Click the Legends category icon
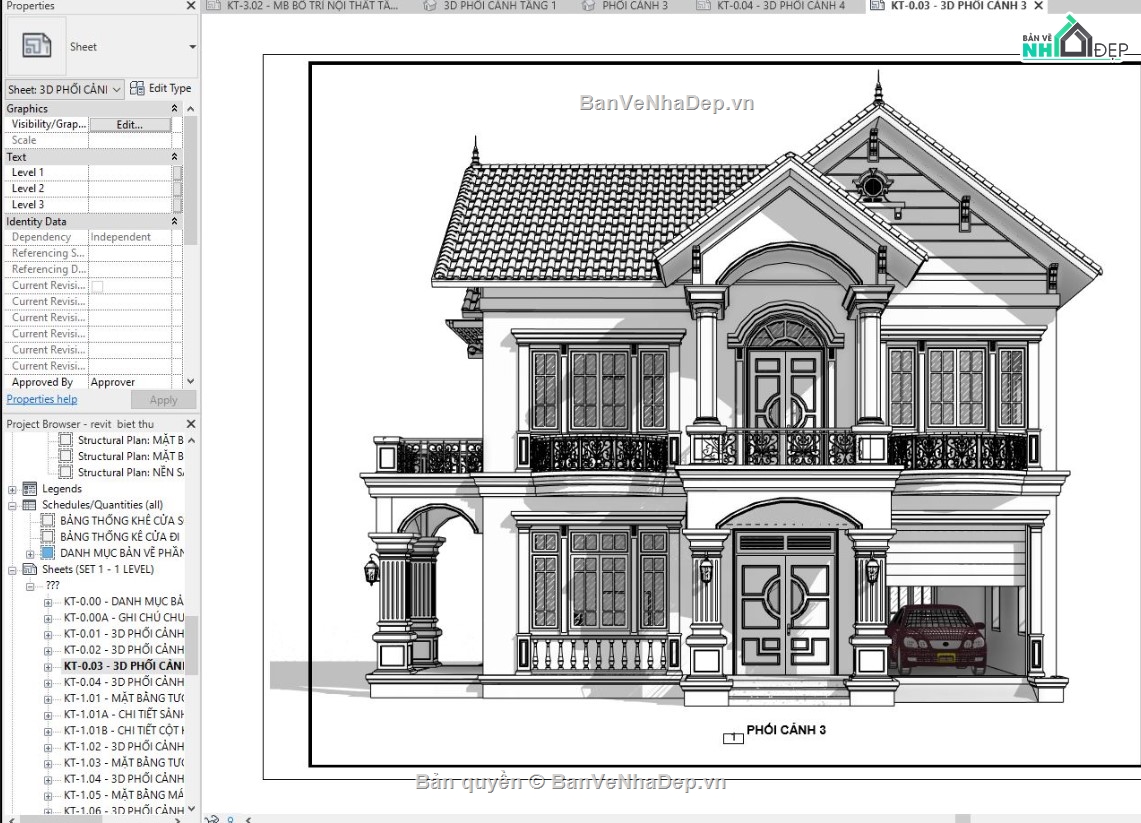This screenshot has height=823, width=1141. (x=30, y=488)
